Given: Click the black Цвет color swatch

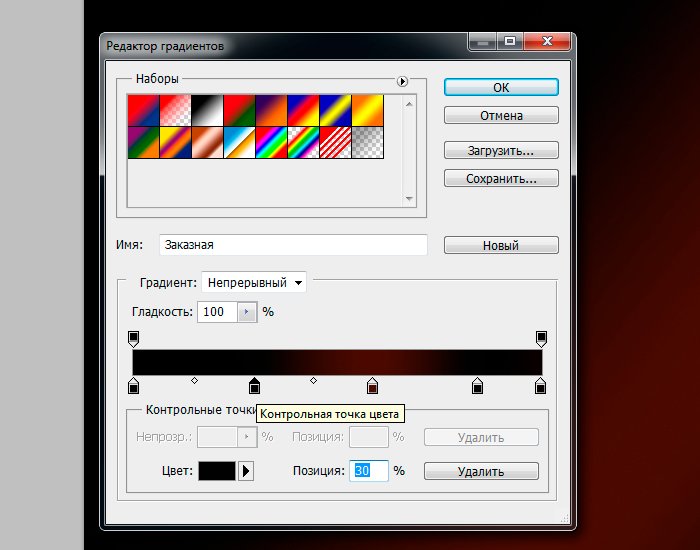Looking at the screenshot, I should pos(217,471).
